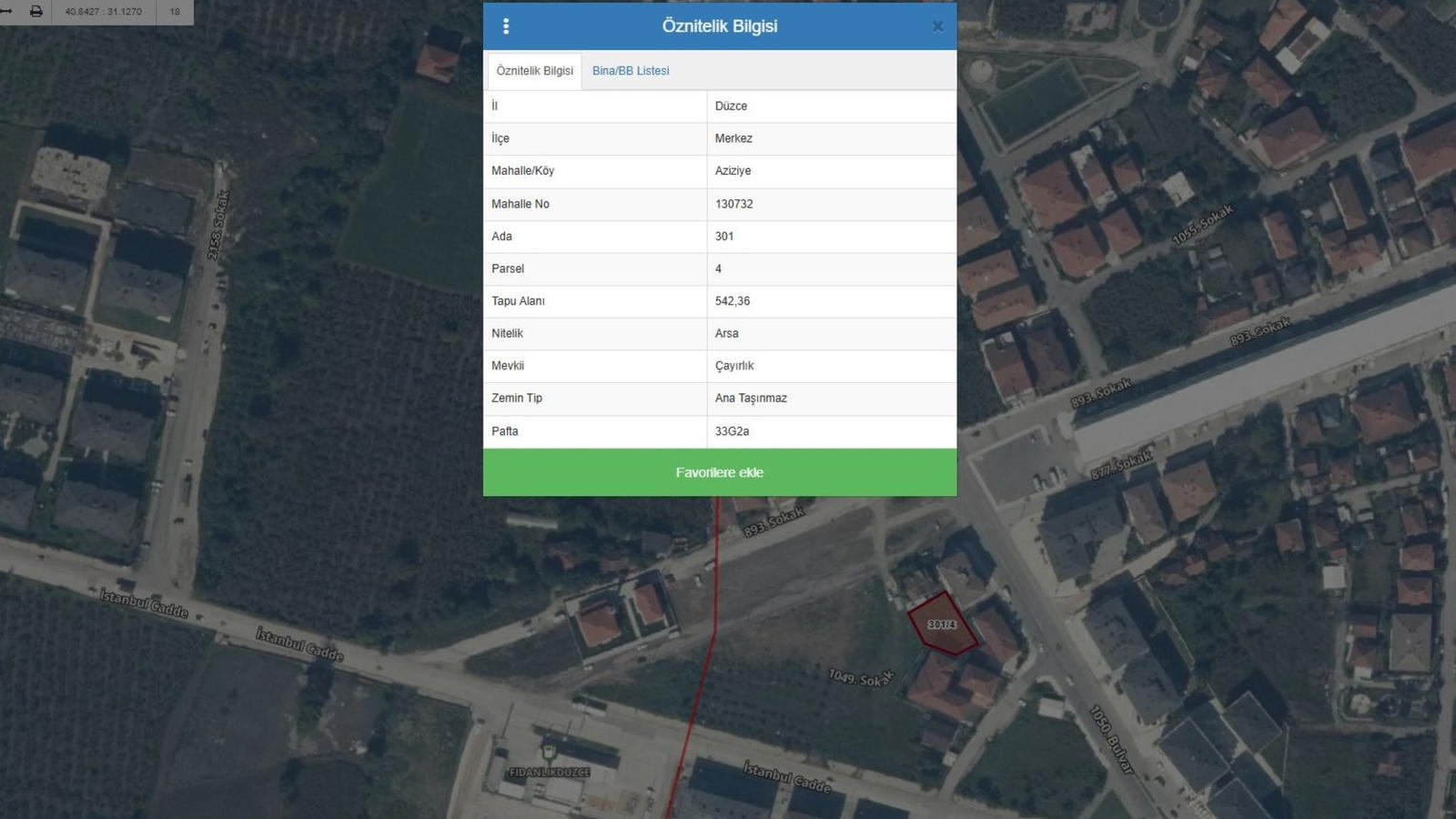Click the 2158. Sokak street label
Viewport: 1456px width, 819px height.
(x=218, y=225)
